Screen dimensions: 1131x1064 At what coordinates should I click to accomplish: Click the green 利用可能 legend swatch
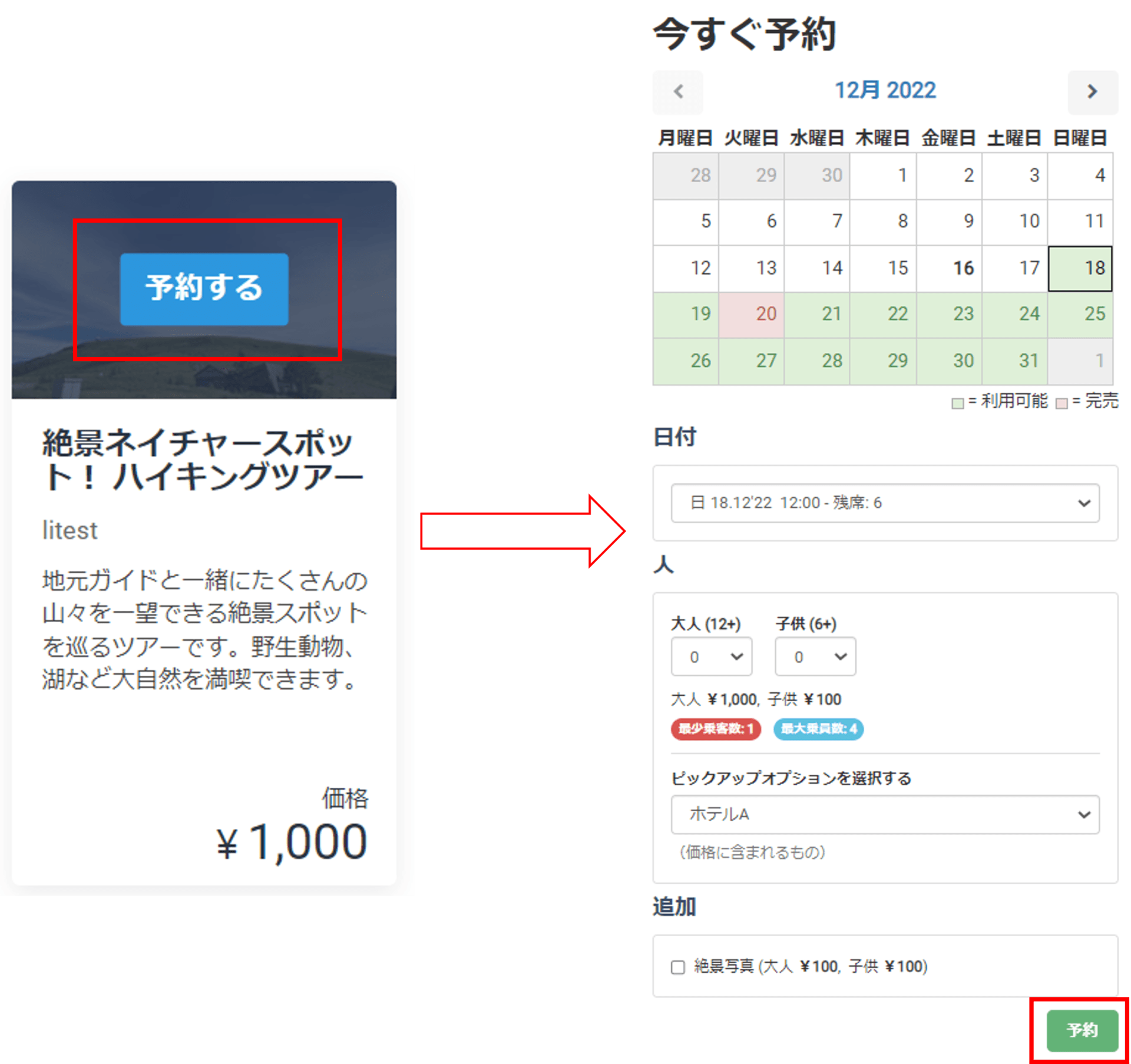click(957, 403)
